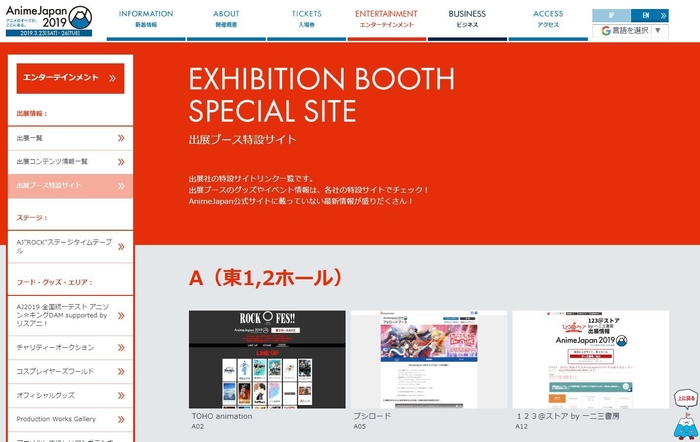
Task: Click the chevron next to オフィシャルグッズ
Action: (x=121, y=395)
